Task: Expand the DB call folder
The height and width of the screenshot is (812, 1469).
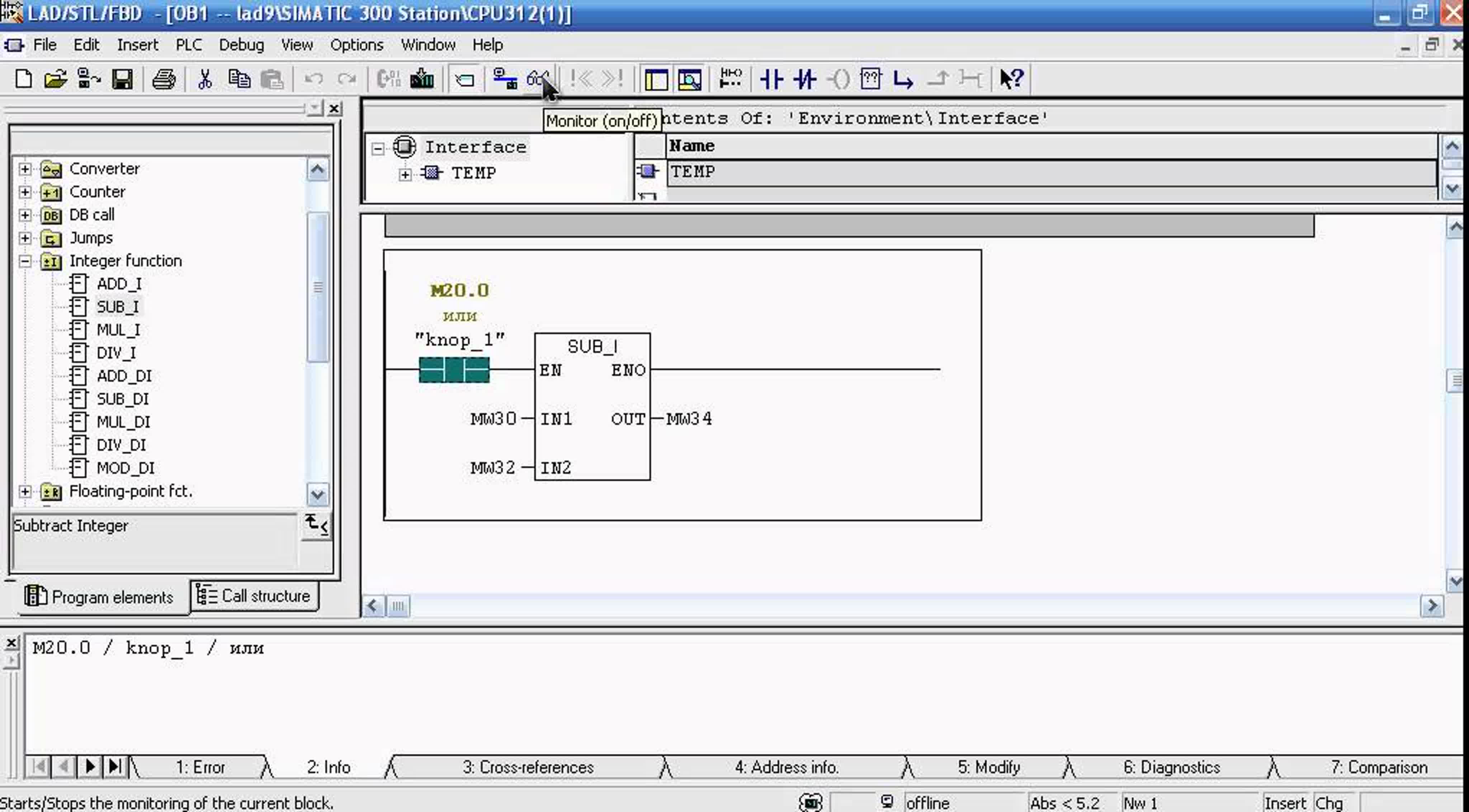Action: [x=24, y=215]
